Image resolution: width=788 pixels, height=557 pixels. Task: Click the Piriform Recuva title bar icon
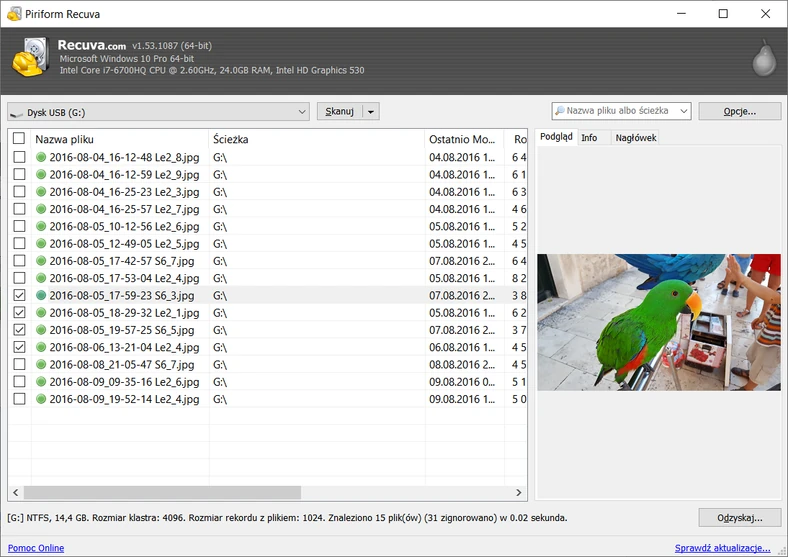[x=14, y=14]
